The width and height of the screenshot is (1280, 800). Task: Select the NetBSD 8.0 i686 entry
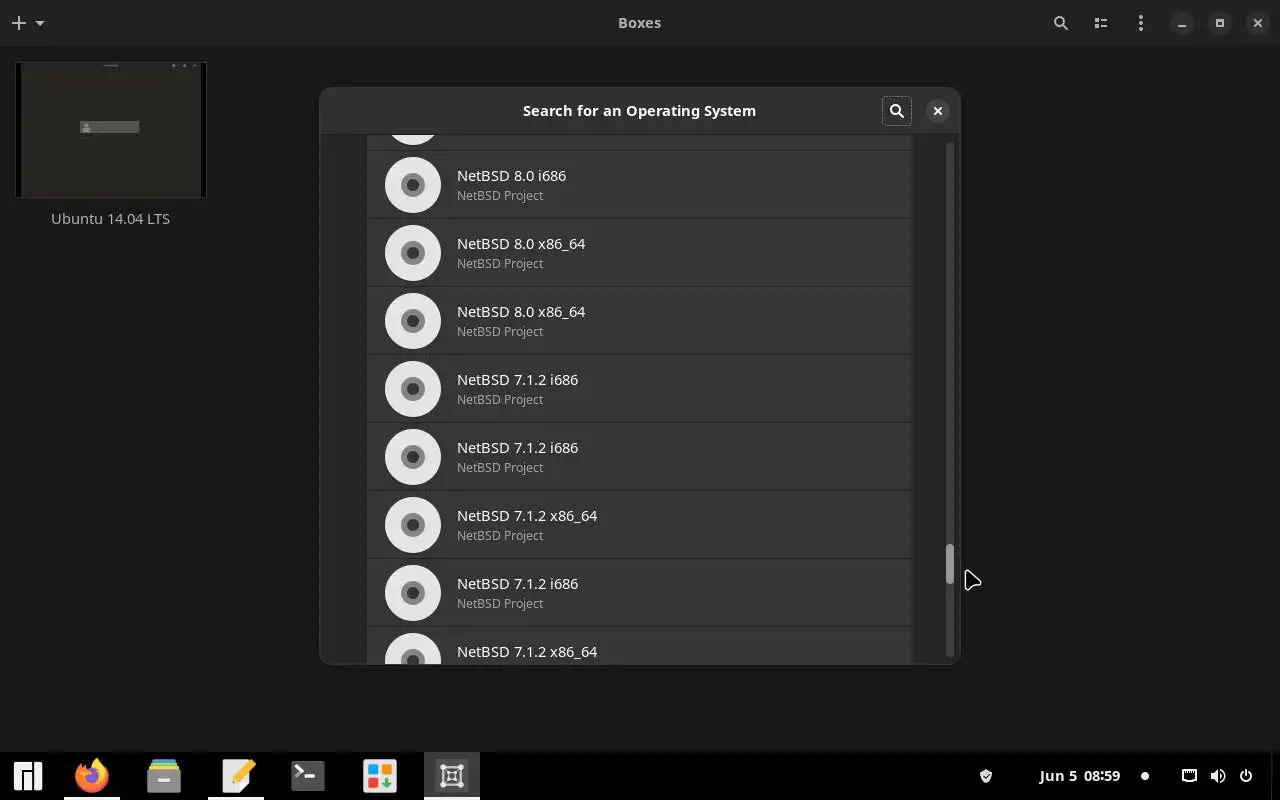(x=640, y=185)
